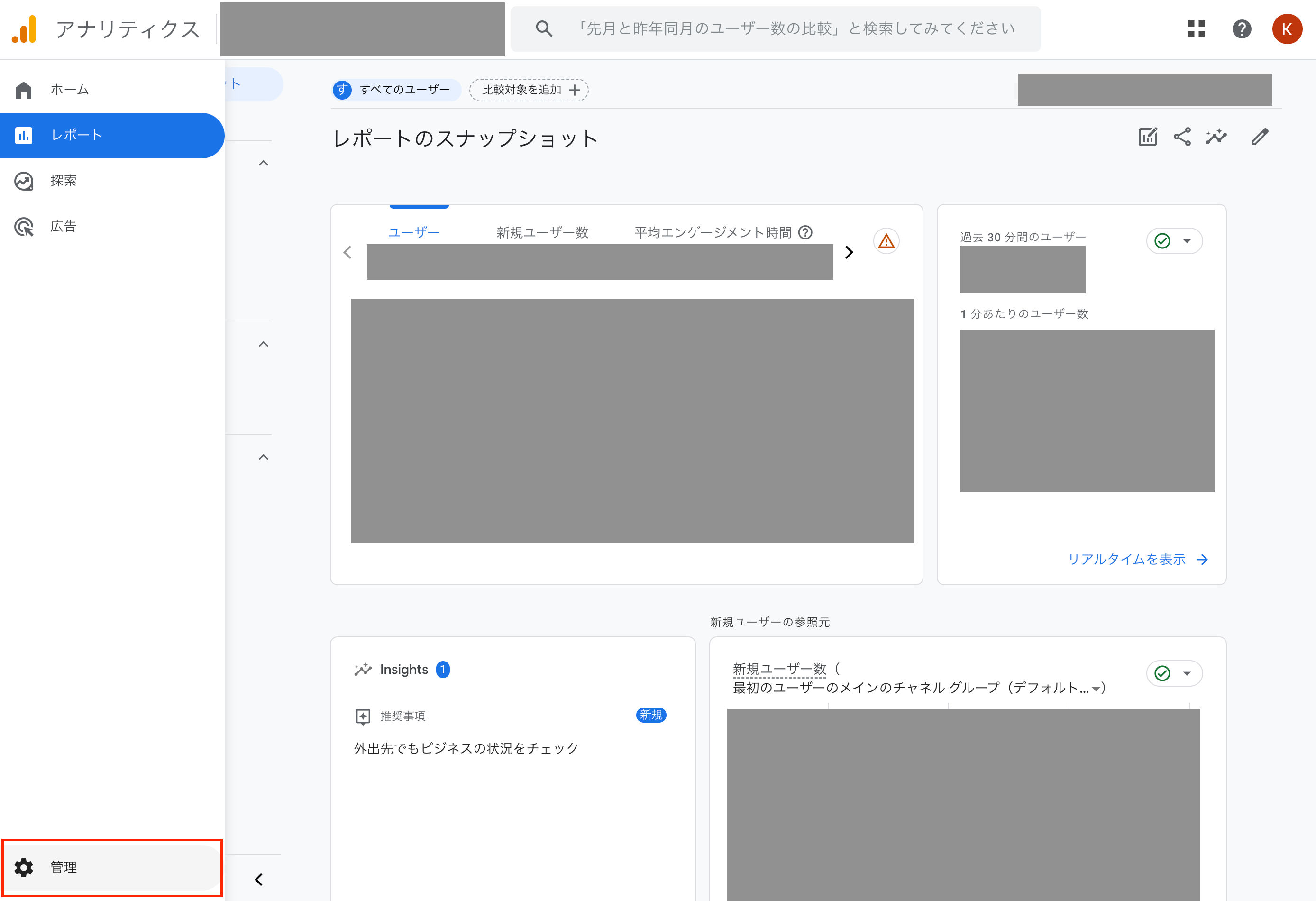Click the 1 分あたりのユーザー数 label
Viewport: 1316px width, 901px height.
pyautogui.click(x=1024, y=314)
